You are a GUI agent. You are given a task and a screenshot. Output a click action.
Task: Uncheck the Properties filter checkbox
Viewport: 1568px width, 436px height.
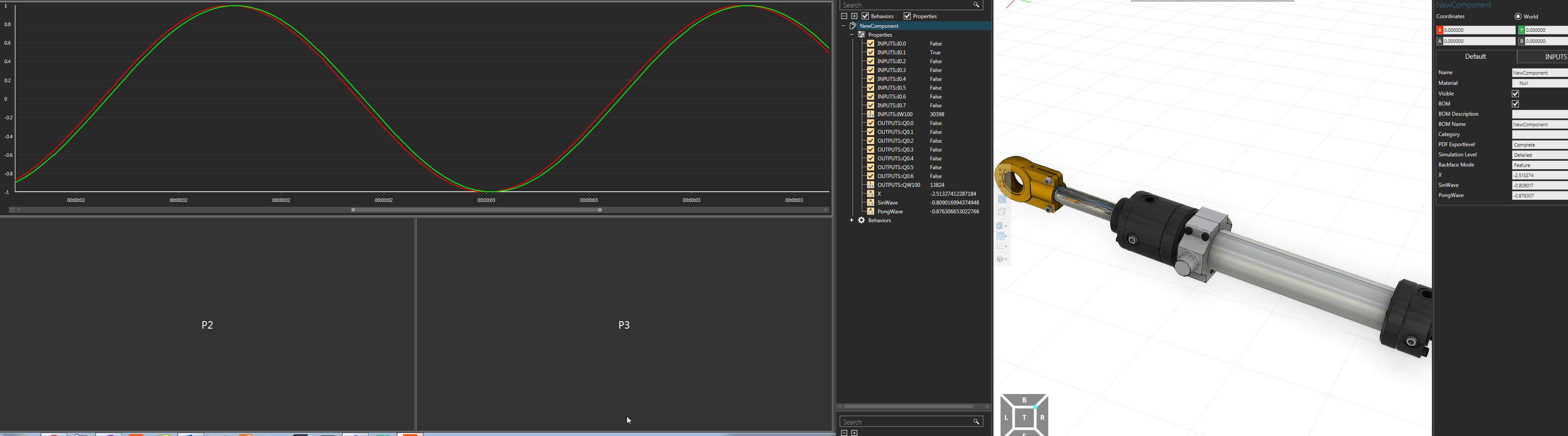click(x=907, y=16)
